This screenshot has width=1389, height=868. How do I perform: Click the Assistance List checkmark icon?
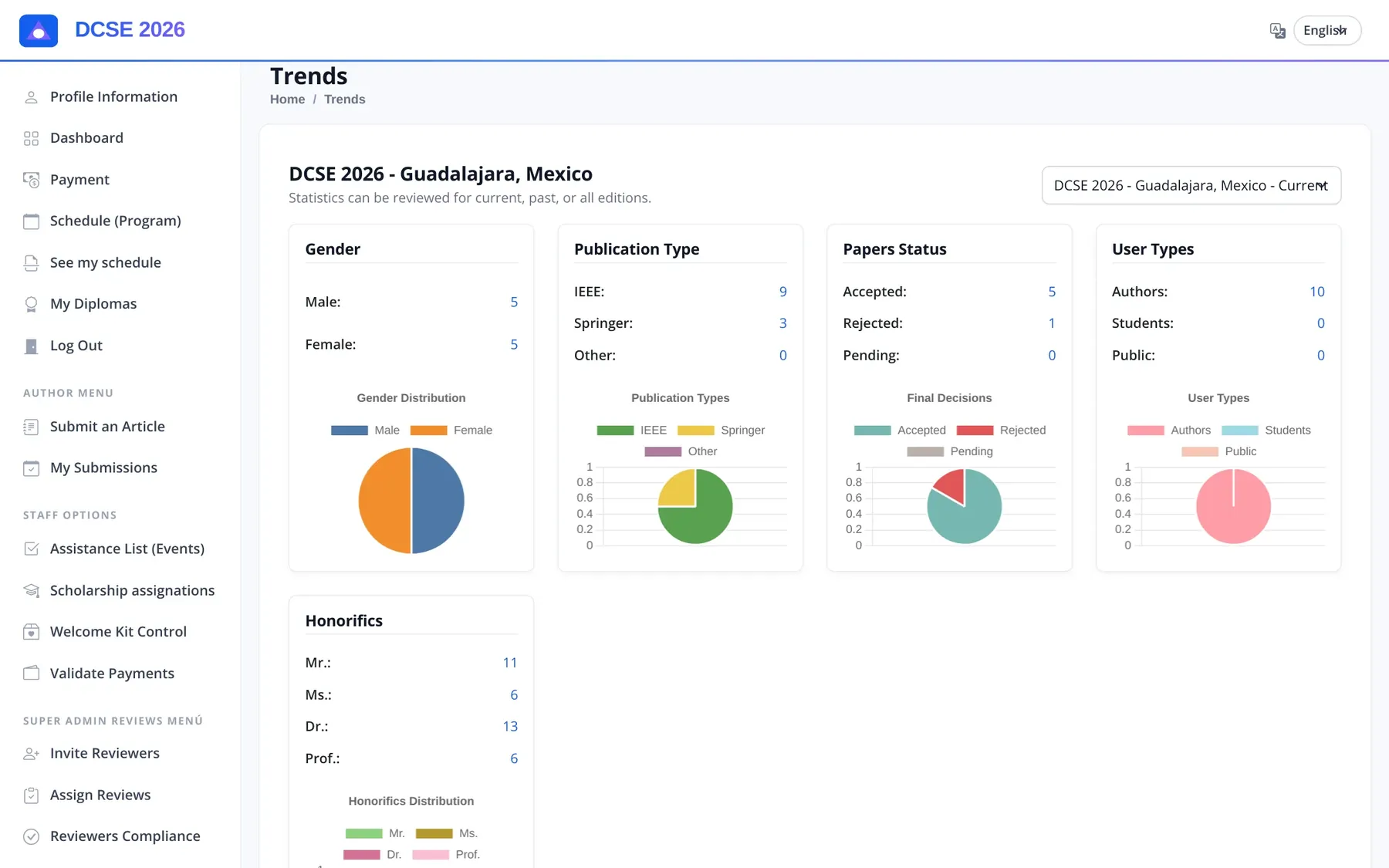(31, 549)
